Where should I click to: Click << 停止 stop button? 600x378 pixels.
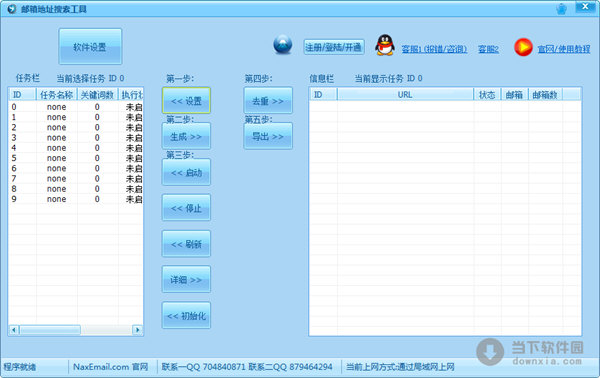[x=186, y=208]
